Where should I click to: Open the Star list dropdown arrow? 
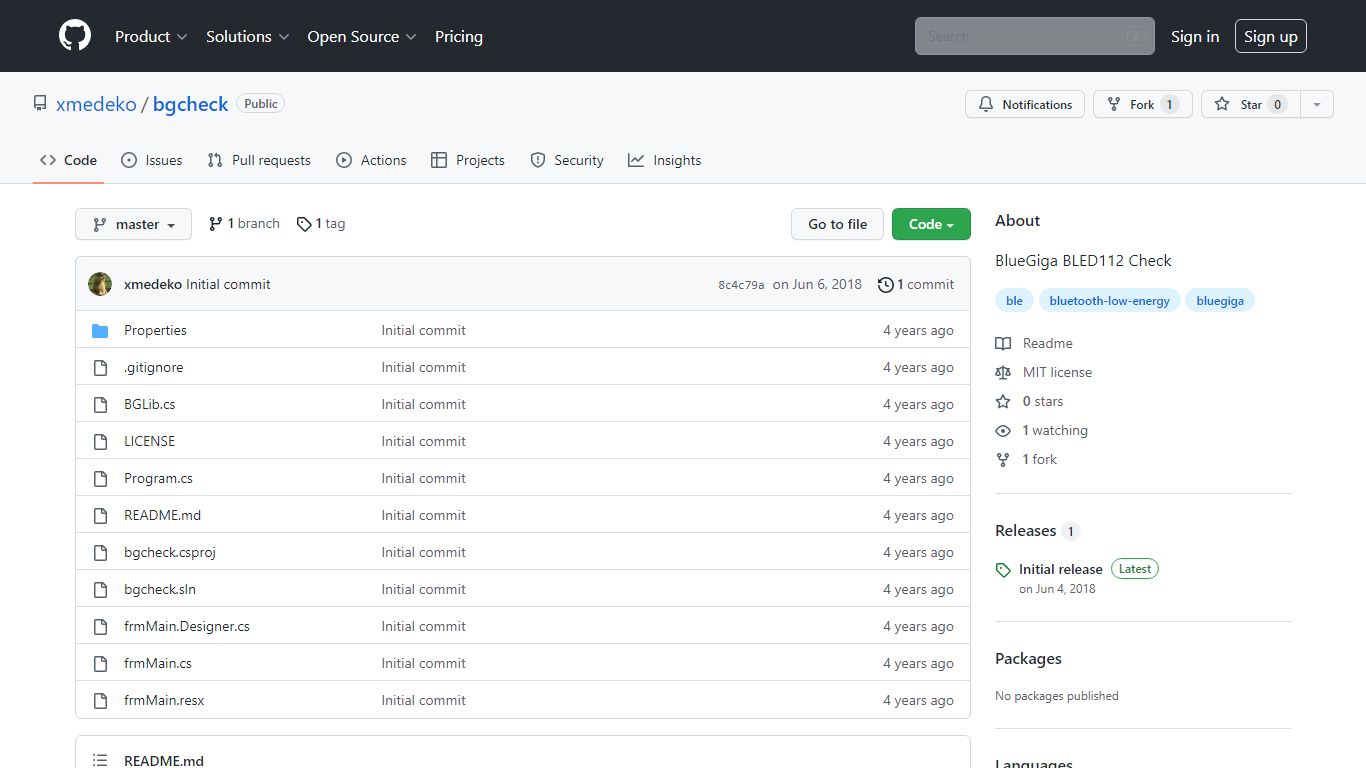pyautogui.click(x=1317, y=104)
